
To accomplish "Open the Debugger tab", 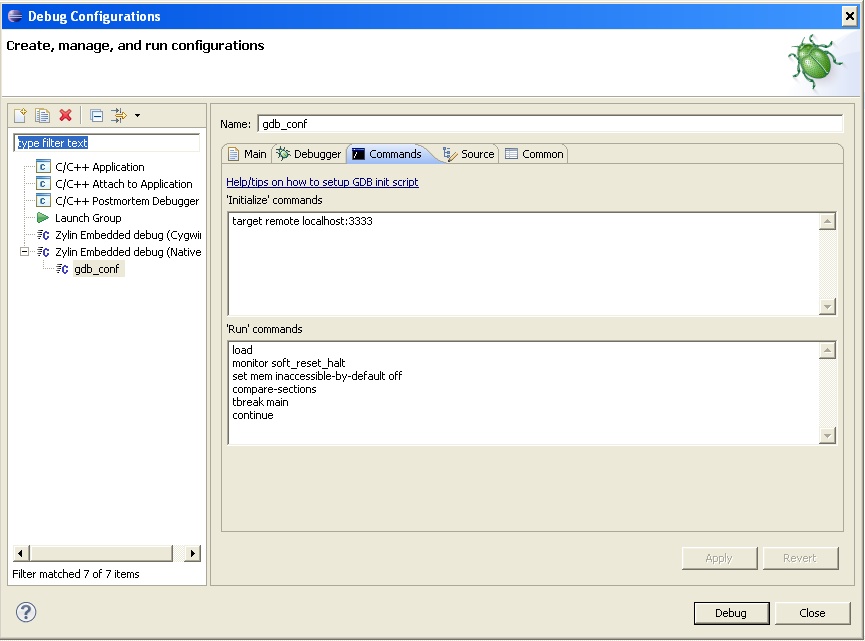I will click(x=309, y=154).
